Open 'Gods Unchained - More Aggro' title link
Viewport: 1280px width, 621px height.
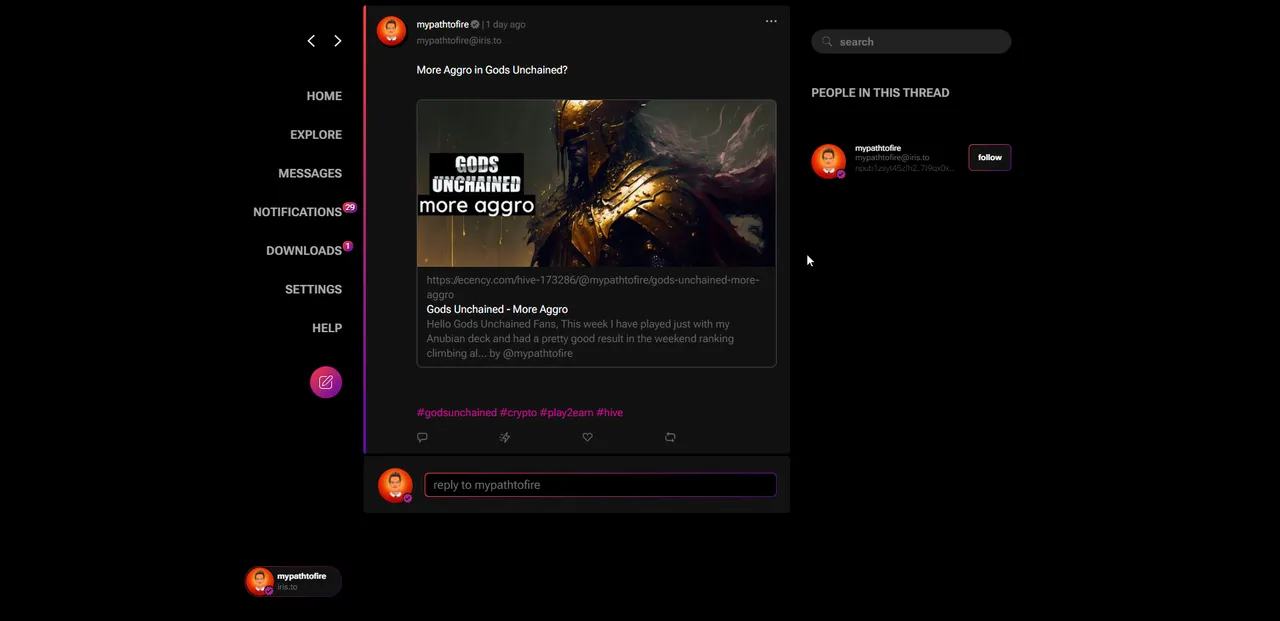497,309
